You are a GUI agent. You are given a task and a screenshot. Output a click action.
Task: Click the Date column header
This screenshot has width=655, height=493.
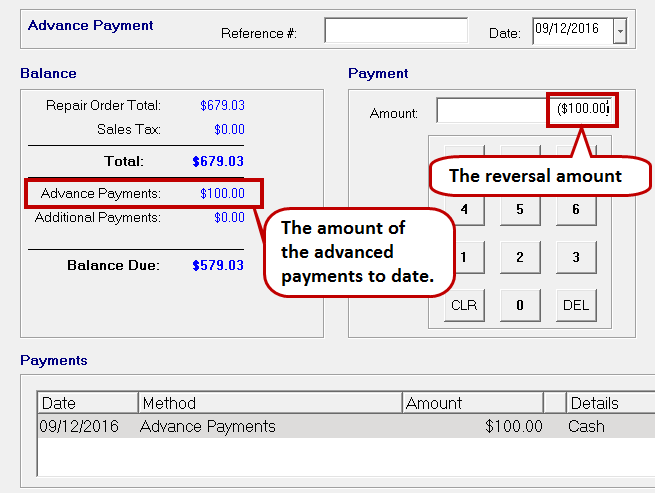tap(88, 403)
